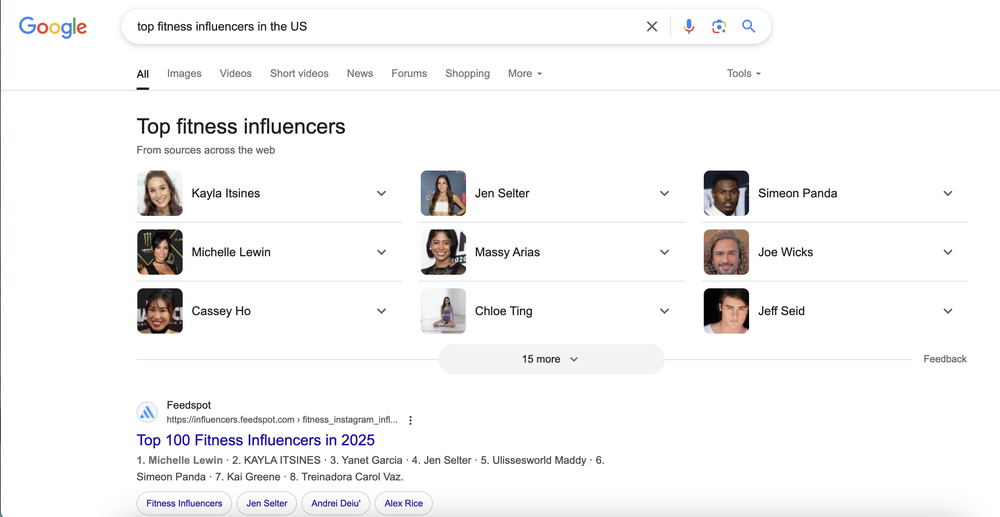Click the Jeff Seid name text
The width and height of the screenshot is (1000, 517).
(x=781, y=311)
